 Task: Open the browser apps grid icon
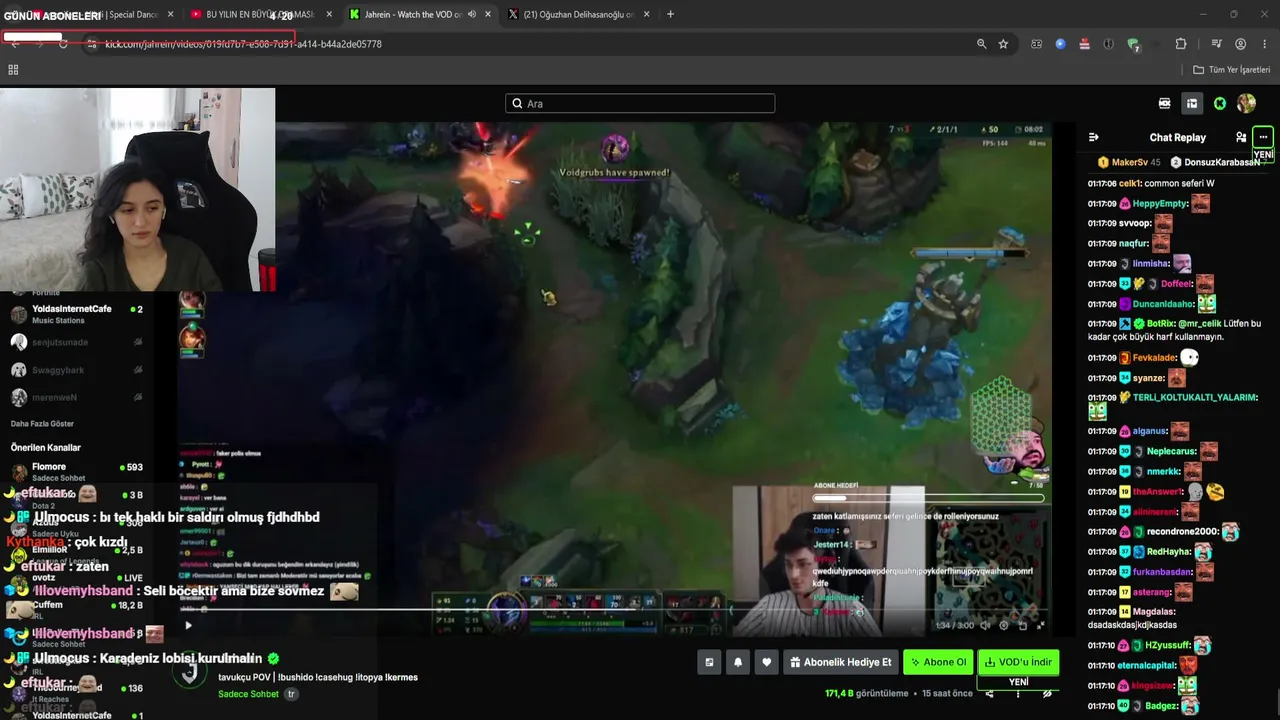tap(13, 70)
